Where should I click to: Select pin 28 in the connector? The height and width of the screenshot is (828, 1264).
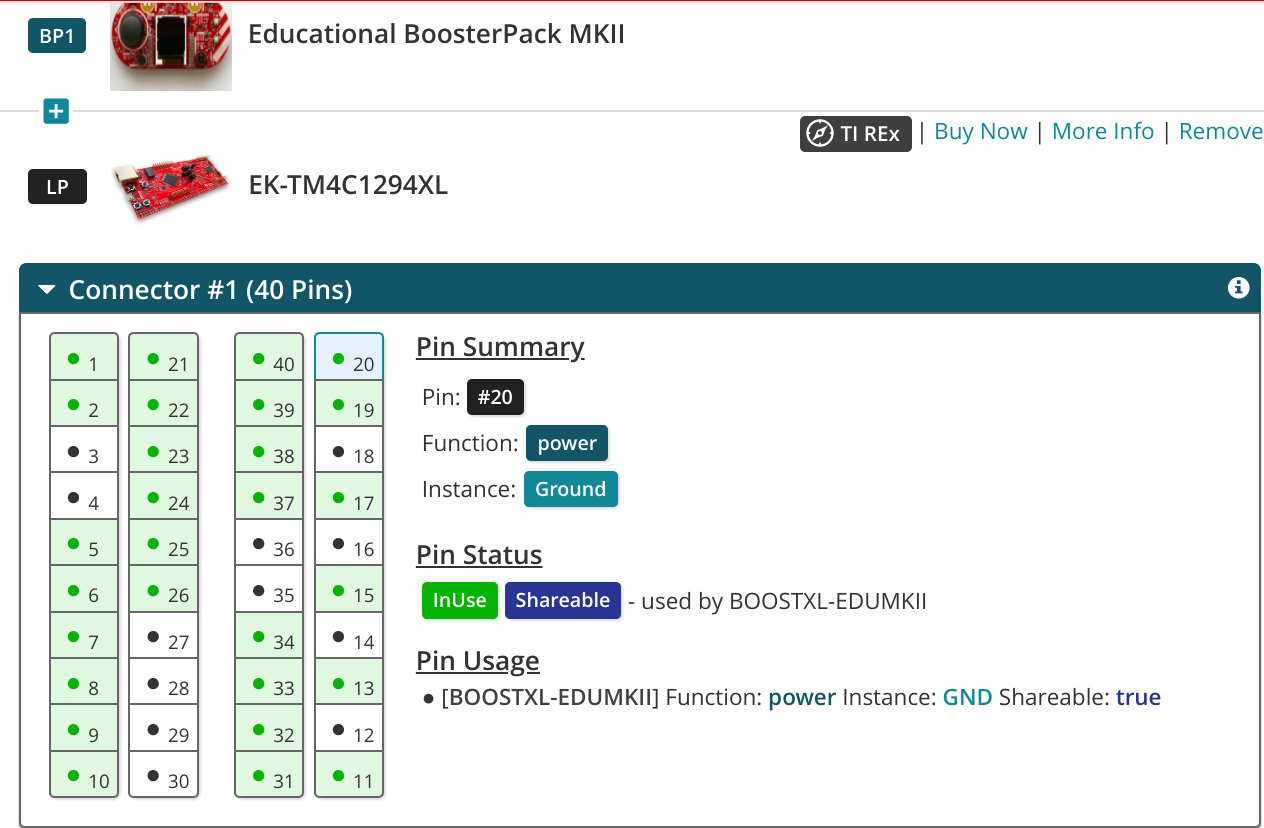(164, 682)
